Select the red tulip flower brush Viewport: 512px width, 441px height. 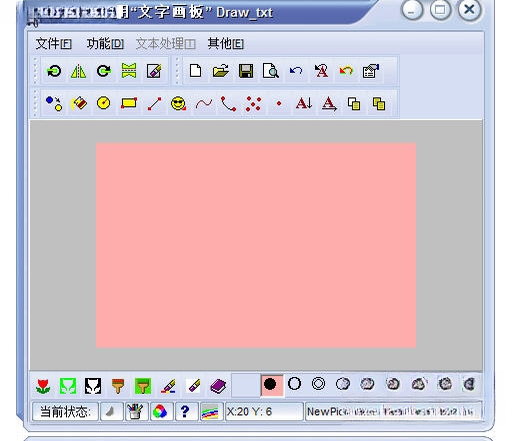pyautogui.click(x=43, y=386)
